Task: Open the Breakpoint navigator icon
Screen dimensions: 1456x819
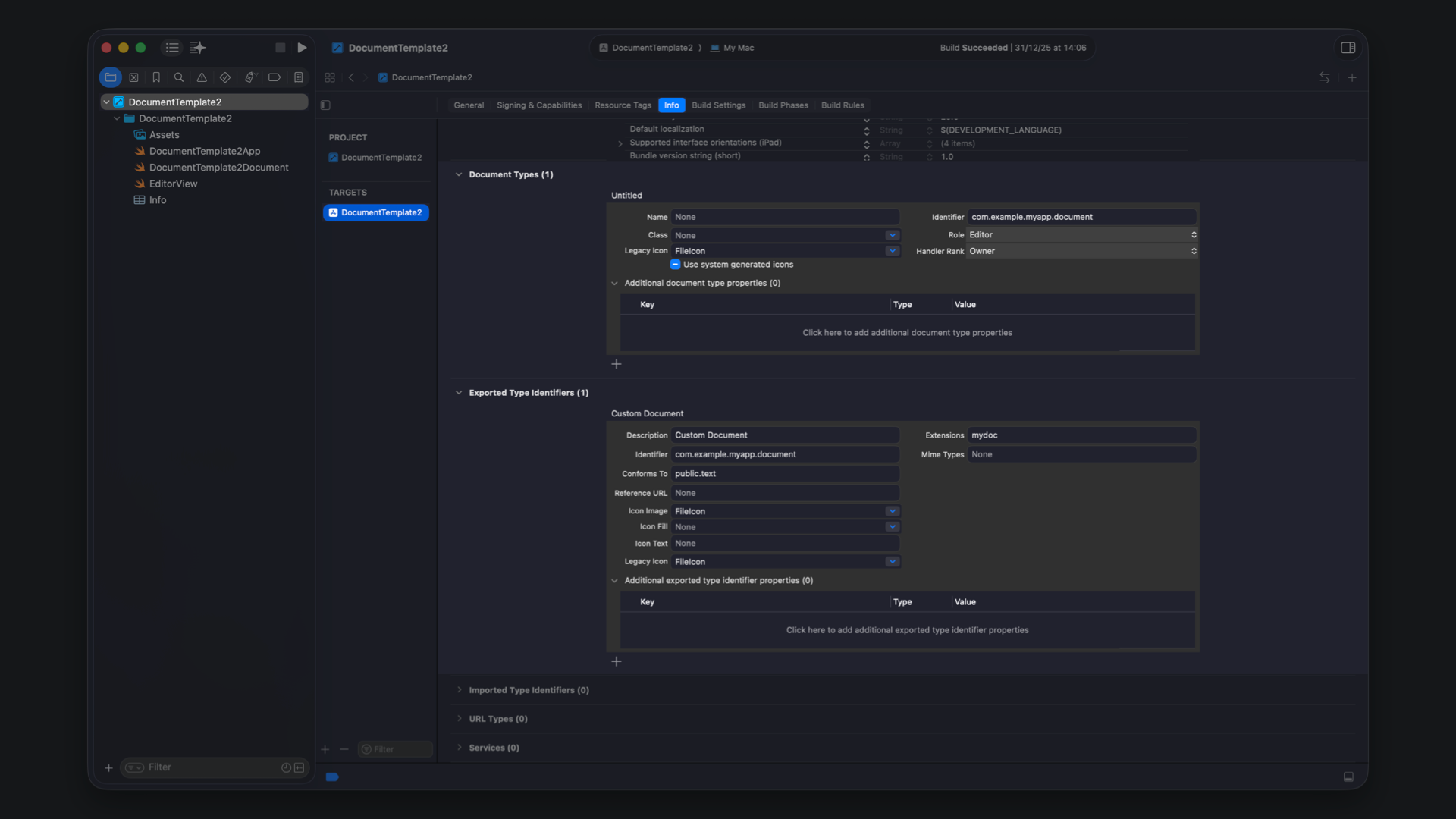Action: 275,77
